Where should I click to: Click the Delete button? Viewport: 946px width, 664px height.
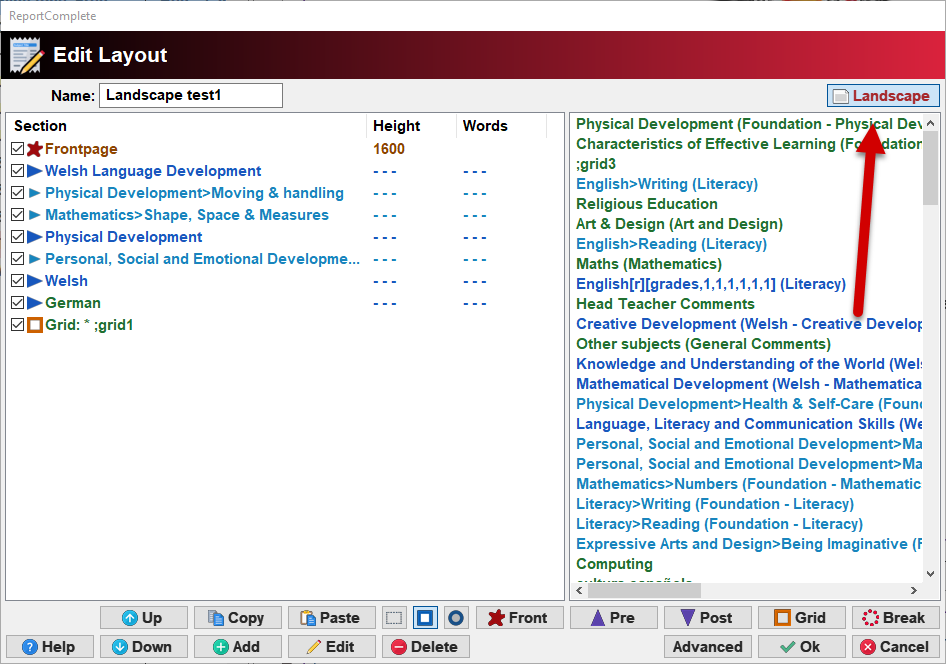click(x=426, y=647)
